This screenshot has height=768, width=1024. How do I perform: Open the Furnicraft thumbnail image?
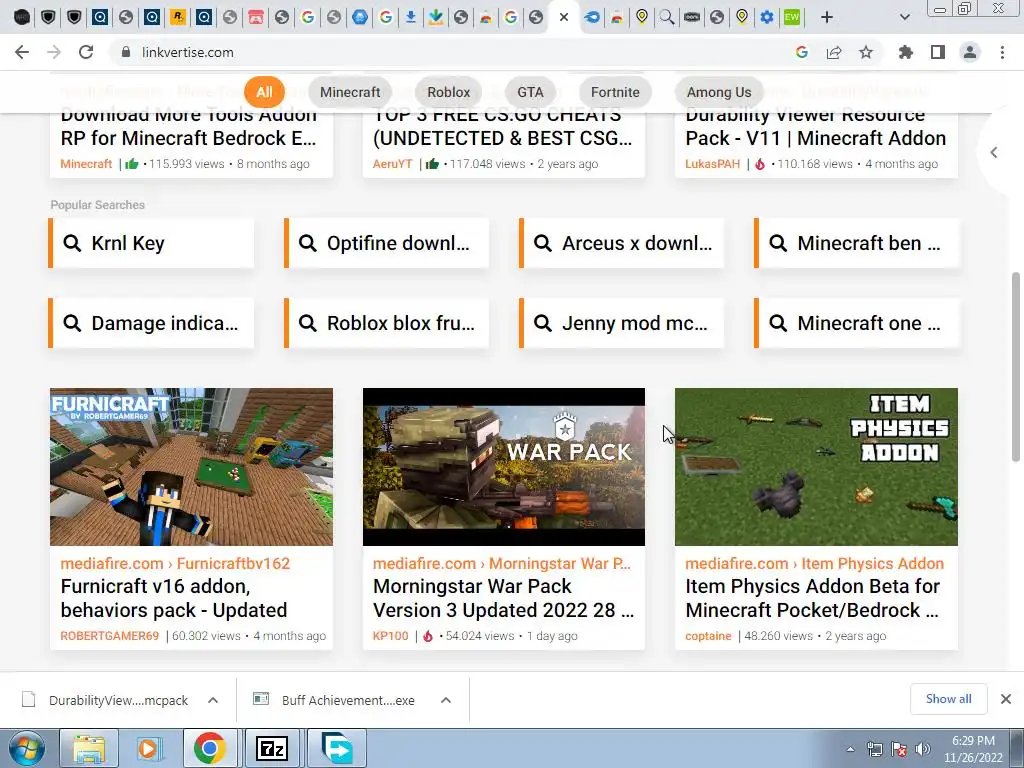click(191, 467)
